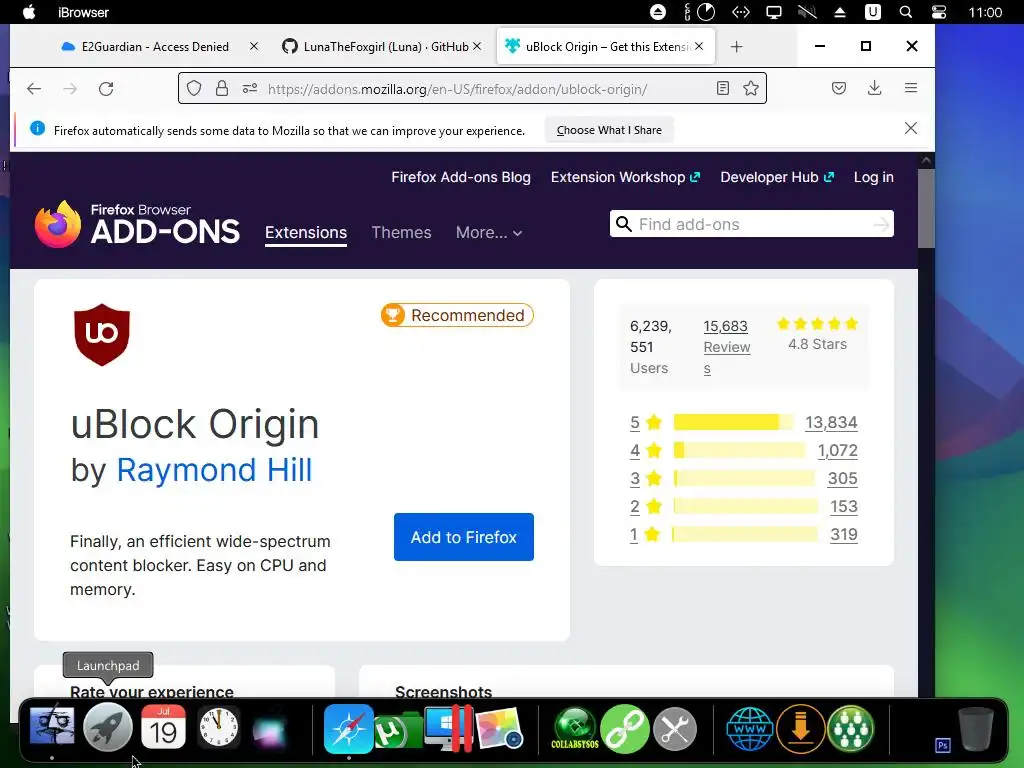Open Siri from the dock
Image resolution: width=1024 pixels, height=768 pixels.
(269, 729)
